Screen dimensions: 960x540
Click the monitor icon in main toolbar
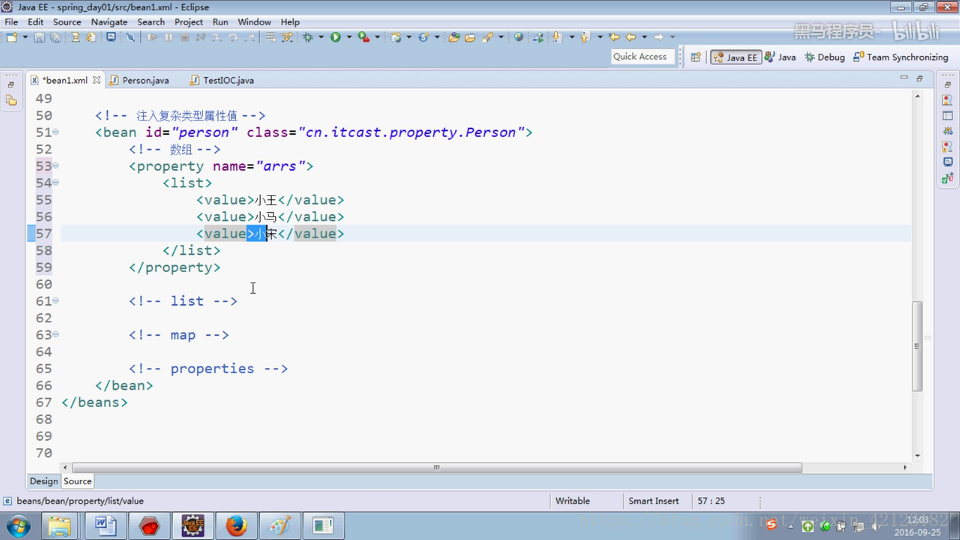pyautogui.click(x=111, y=37)
